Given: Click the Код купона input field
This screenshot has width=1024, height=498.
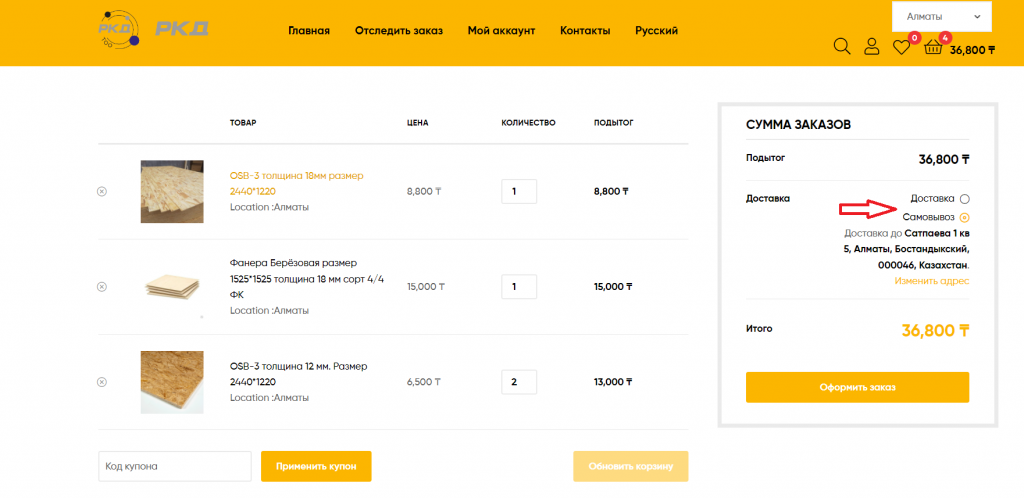Looking at the screenshot, I should pos(174,466).
